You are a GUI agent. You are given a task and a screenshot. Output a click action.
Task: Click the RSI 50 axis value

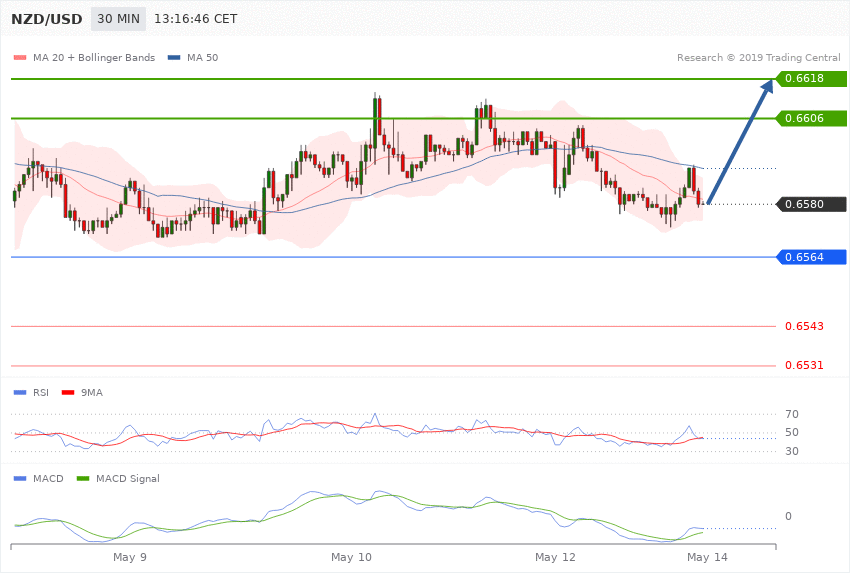[792, 432]
